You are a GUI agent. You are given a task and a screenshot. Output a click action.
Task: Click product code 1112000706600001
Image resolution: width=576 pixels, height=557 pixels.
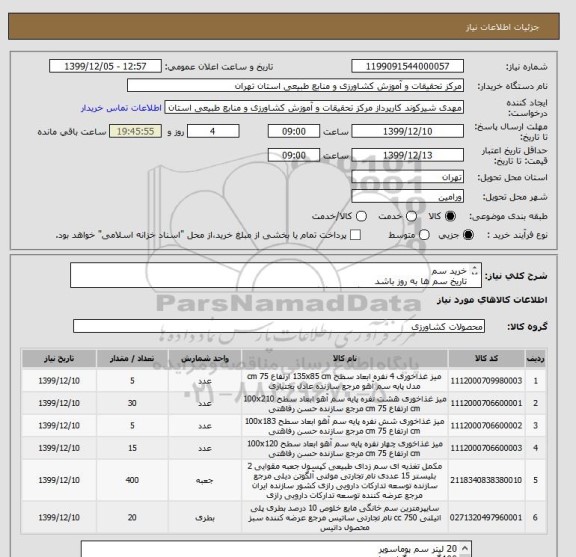pos(486,403)
